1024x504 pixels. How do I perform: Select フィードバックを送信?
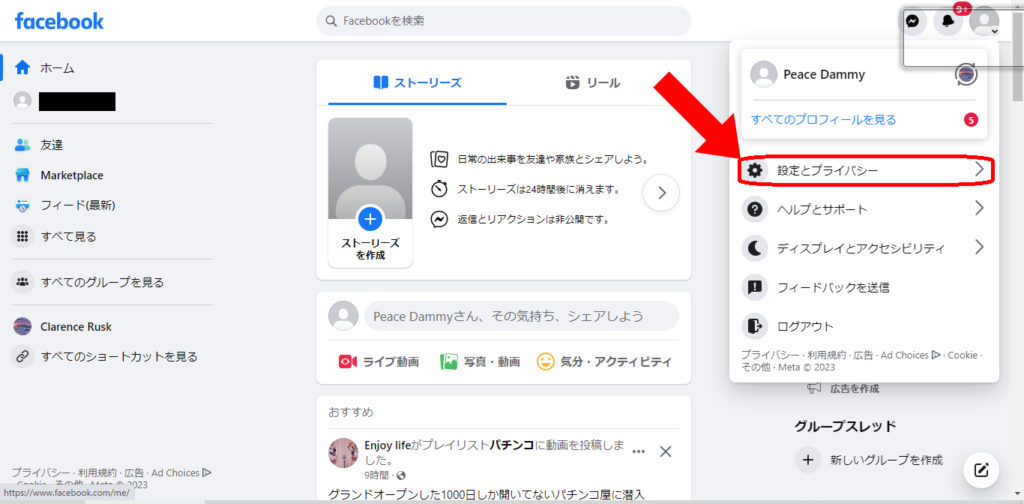point(864,287)
